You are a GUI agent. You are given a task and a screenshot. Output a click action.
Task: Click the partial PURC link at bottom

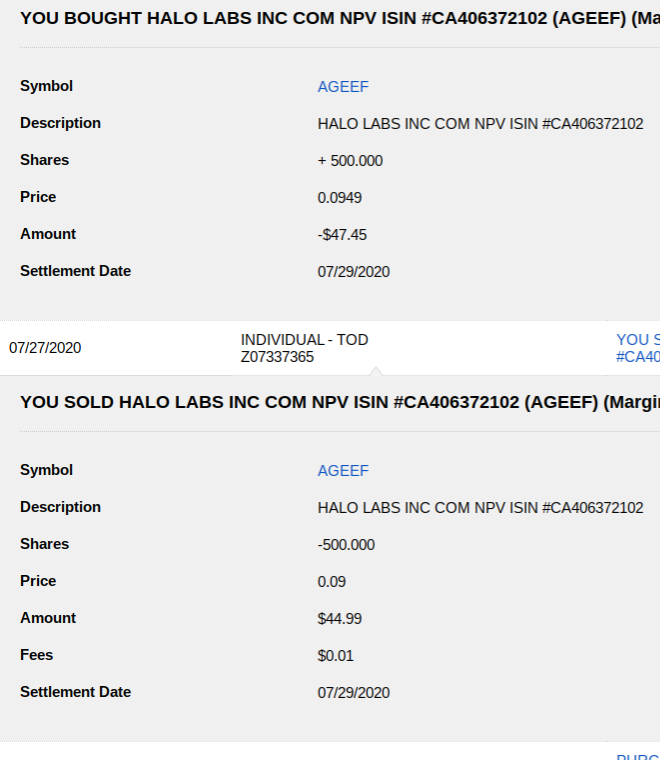[x=638, y=756]
